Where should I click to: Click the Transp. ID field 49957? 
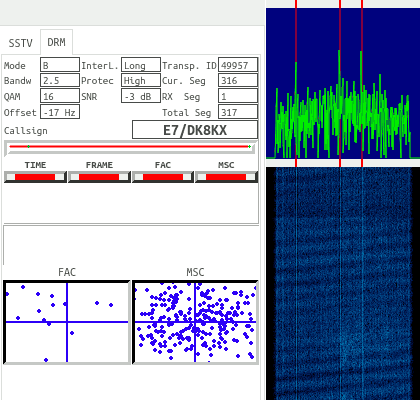click(x=238, y=65)
